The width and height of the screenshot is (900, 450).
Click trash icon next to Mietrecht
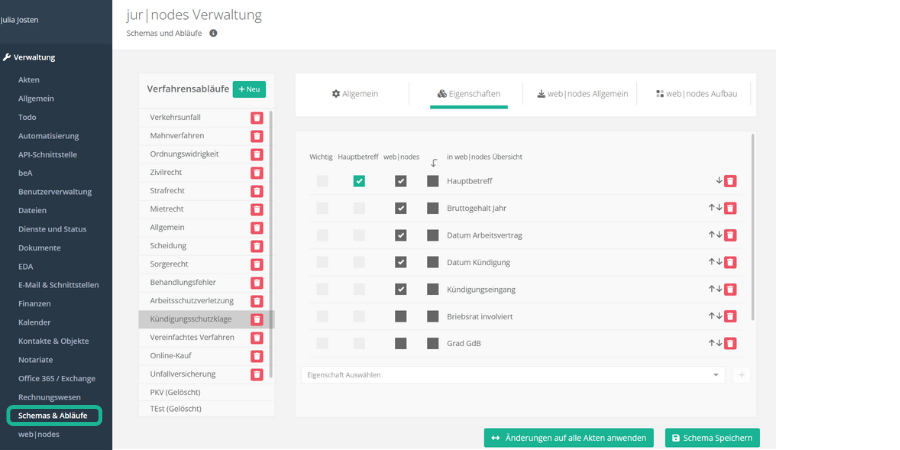coord(257,209)
